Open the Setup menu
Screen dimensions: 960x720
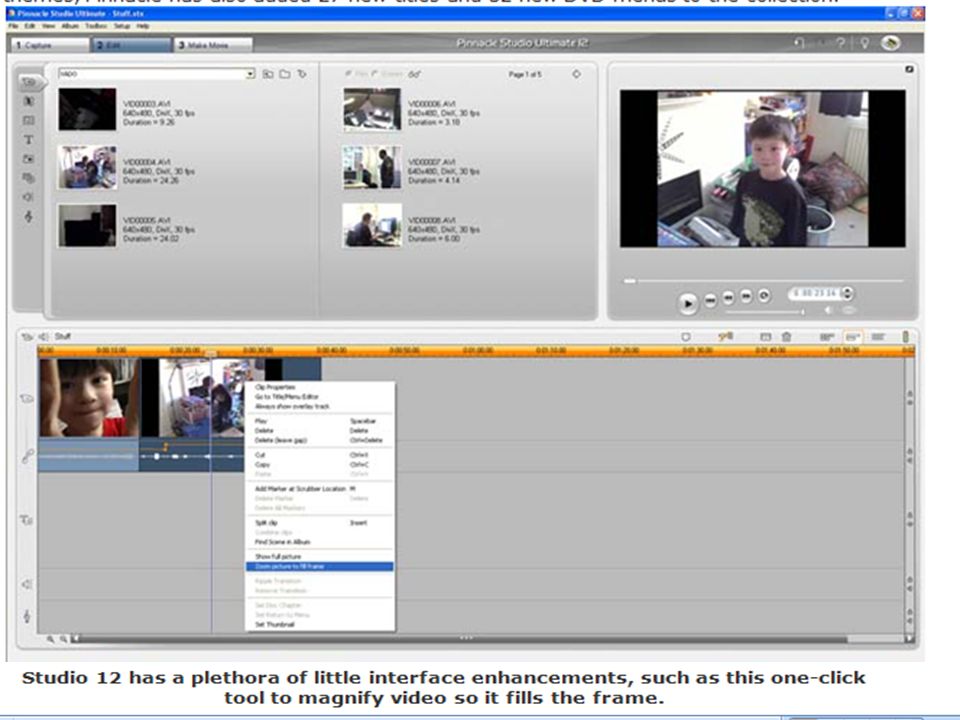122,26
